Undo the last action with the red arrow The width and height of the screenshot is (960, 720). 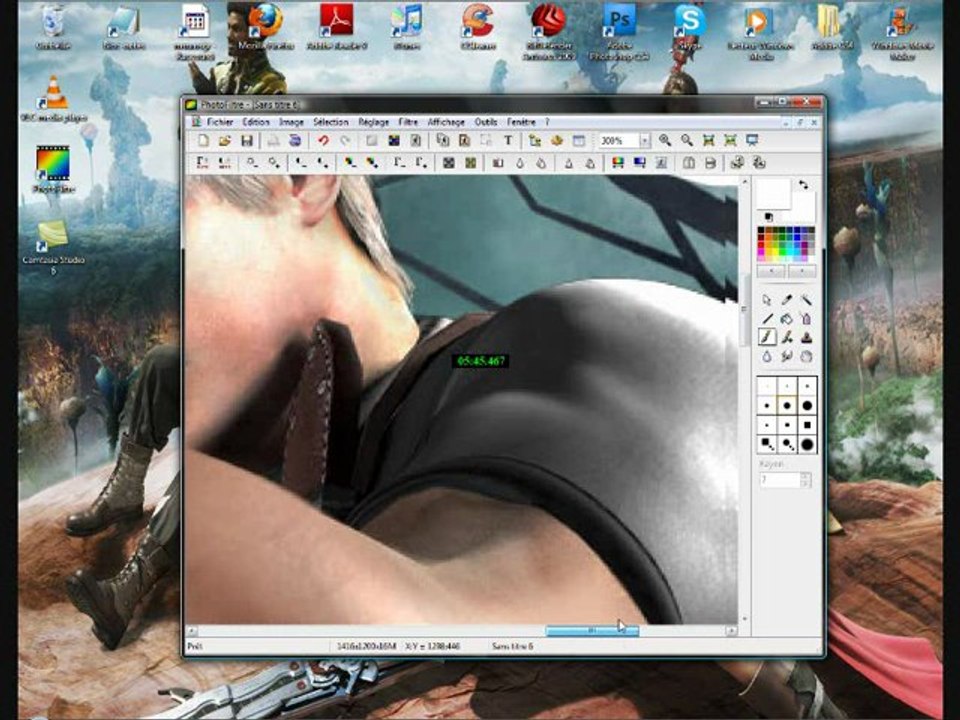pyautogui.click(x=323, y=141)
